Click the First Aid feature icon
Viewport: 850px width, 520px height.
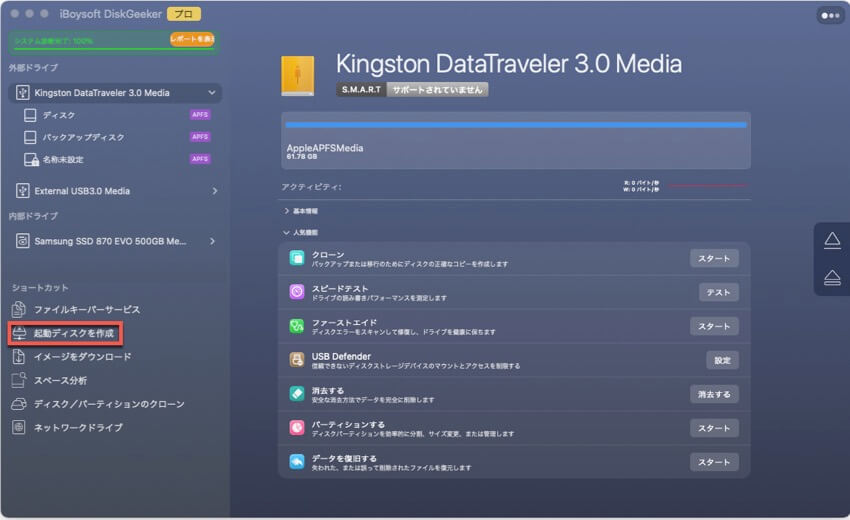pyautogui.click(x=297, y=326)
